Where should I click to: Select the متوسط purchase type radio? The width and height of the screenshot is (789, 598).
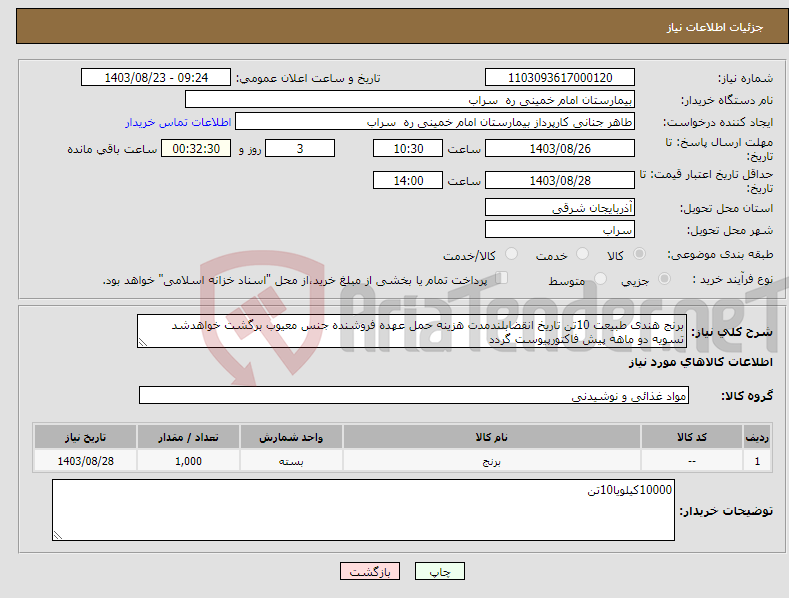(x=600, y=278)
